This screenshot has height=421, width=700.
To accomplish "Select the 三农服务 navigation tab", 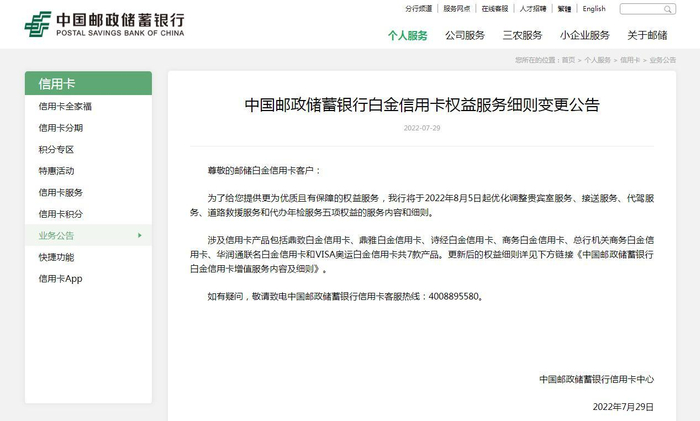I will coord(522,35).
